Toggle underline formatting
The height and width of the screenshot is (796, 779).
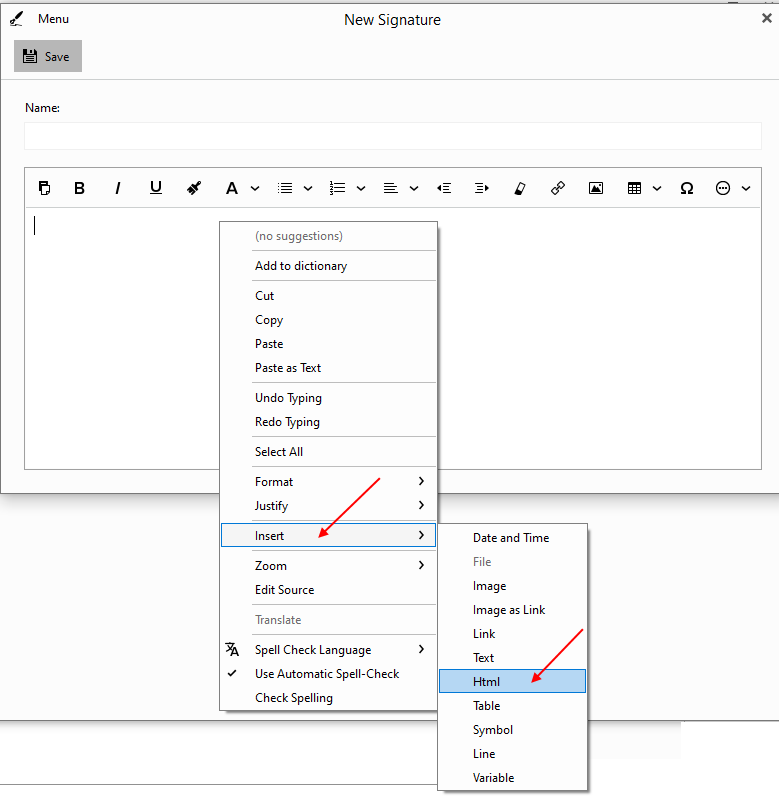coord(156,188)
